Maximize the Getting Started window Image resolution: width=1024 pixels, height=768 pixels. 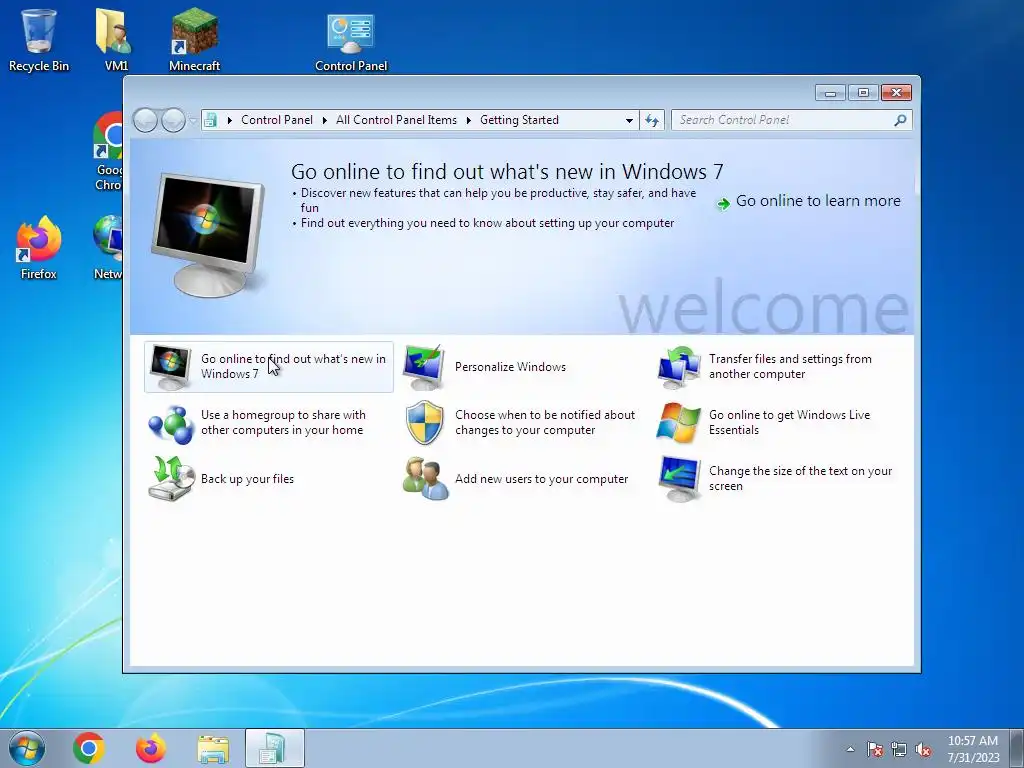coord(863,93)
